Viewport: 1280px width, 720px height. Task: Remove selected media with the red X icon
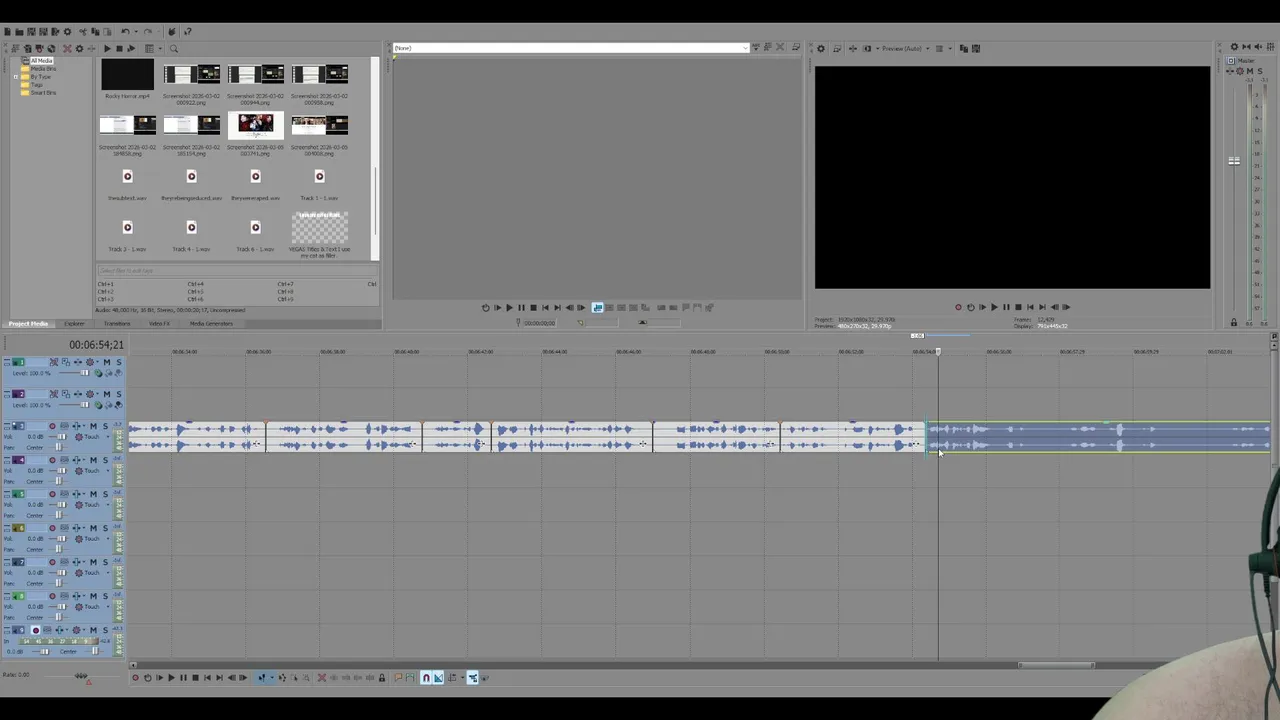(67, 49)
